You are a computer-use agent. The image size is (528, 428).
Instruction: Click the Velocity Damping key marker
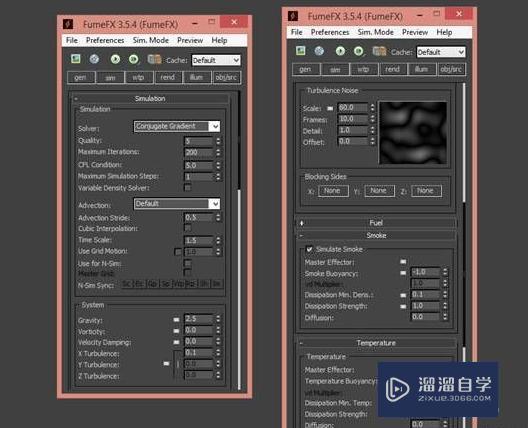click(x=176, y=342)
